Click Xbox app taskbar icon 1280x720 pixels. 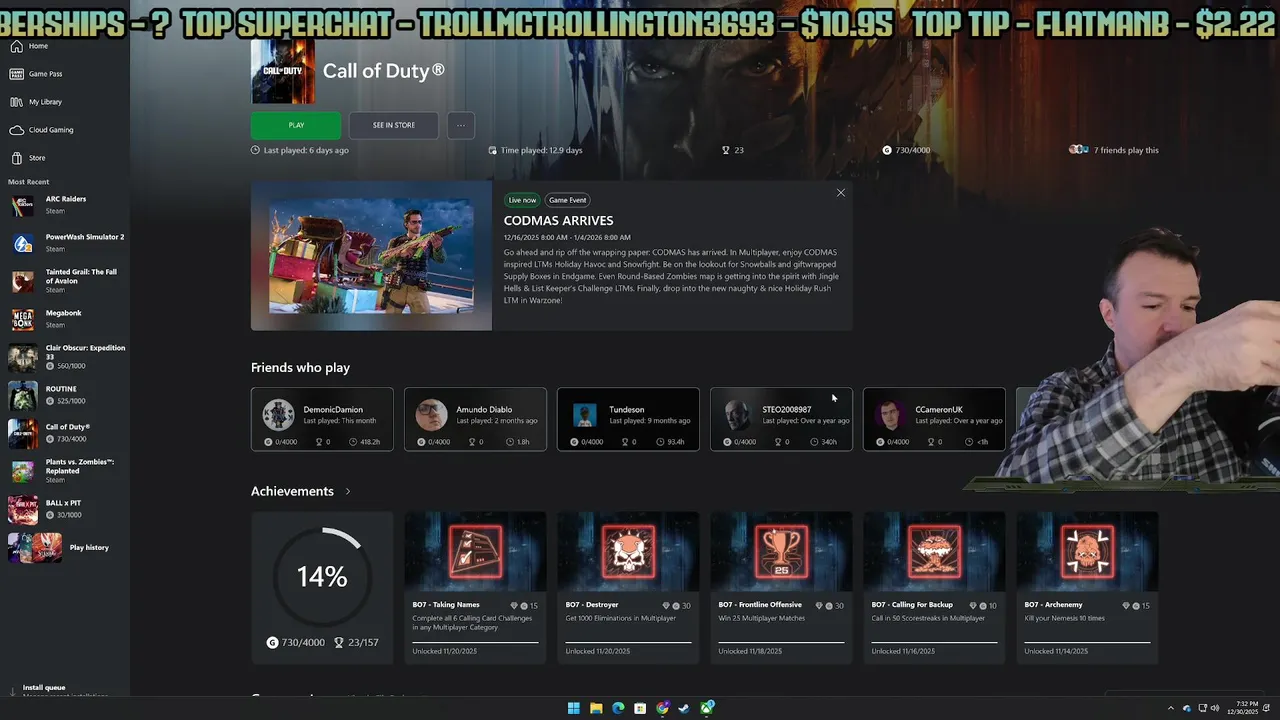pyautogui.click(x=707, y=708)
